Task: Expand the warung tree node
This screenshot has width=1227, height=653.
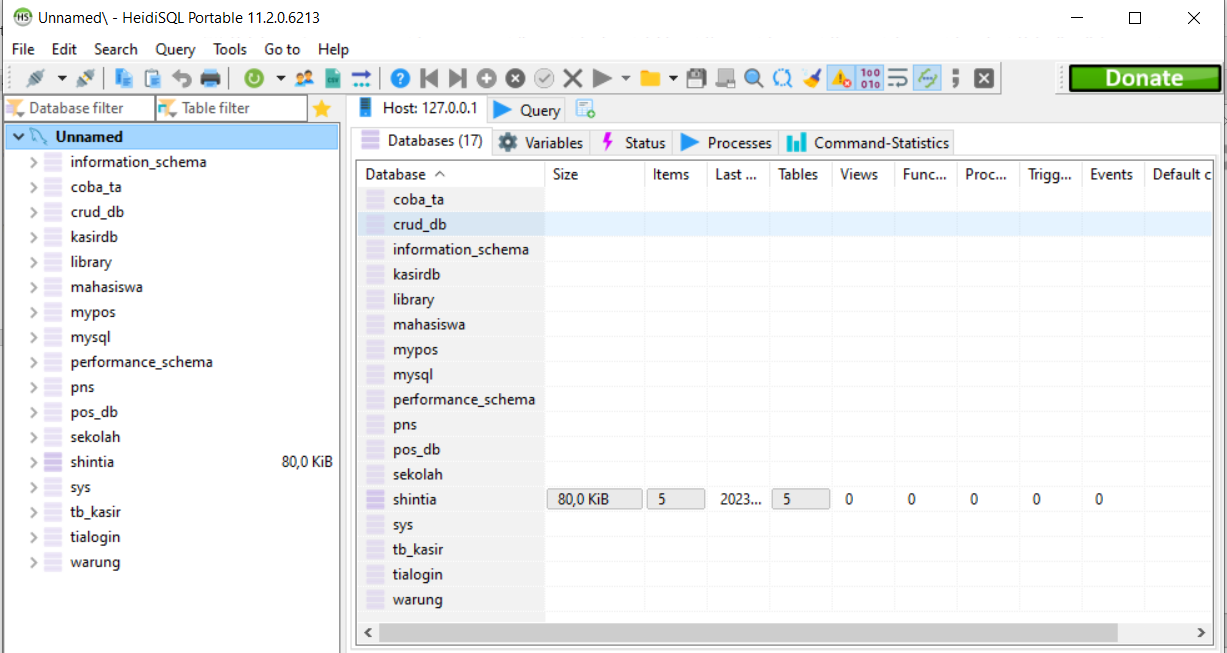Action: click(x=34, y=562)
